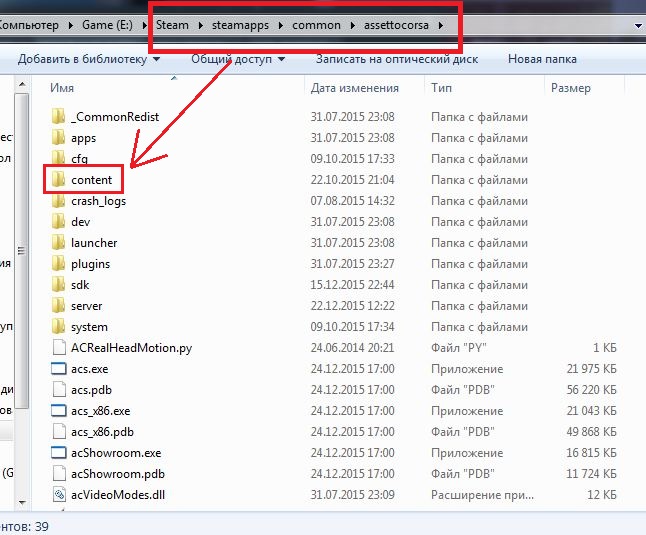Open the Общий доступ dropdown menu

238,59
